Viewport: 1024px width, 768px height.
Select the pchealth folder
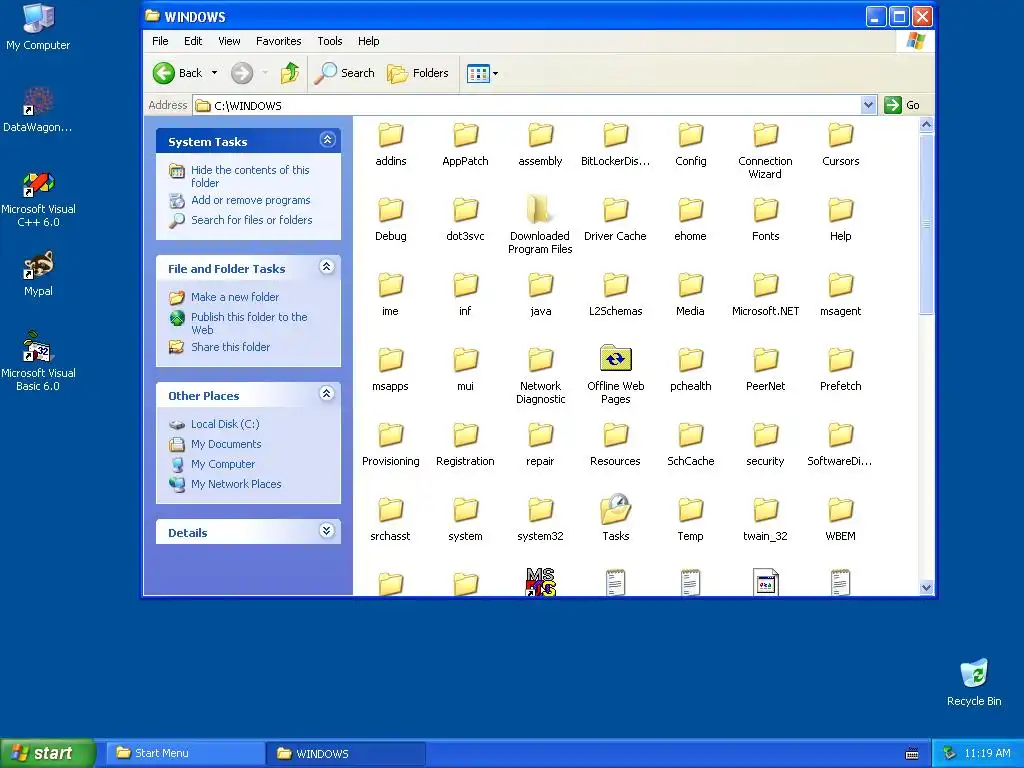tap(690, 370)
